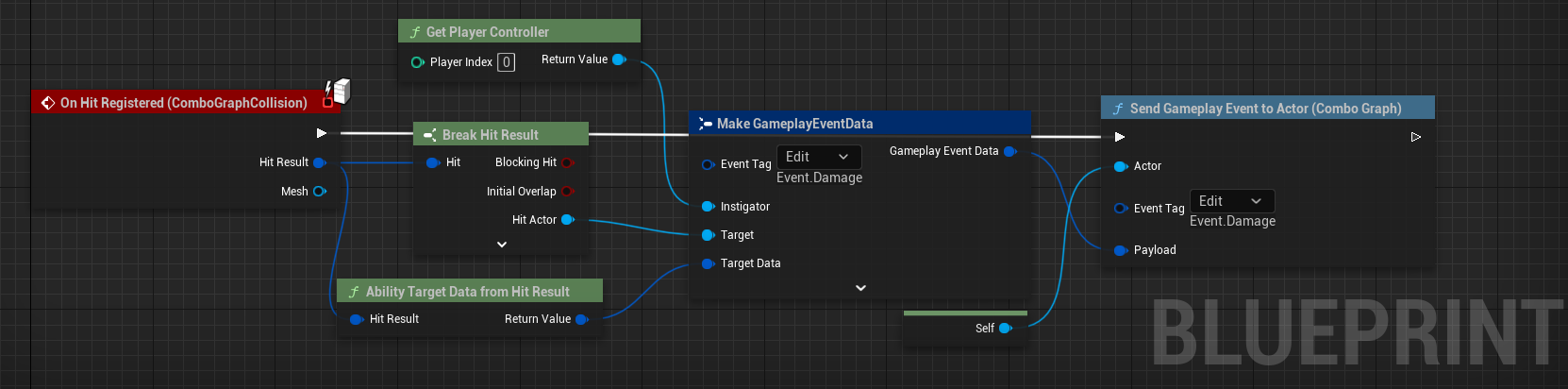This screenshot has height=389, width=1568.
Task: Click the Hit Actor output pin
Action: coord(567,220)
